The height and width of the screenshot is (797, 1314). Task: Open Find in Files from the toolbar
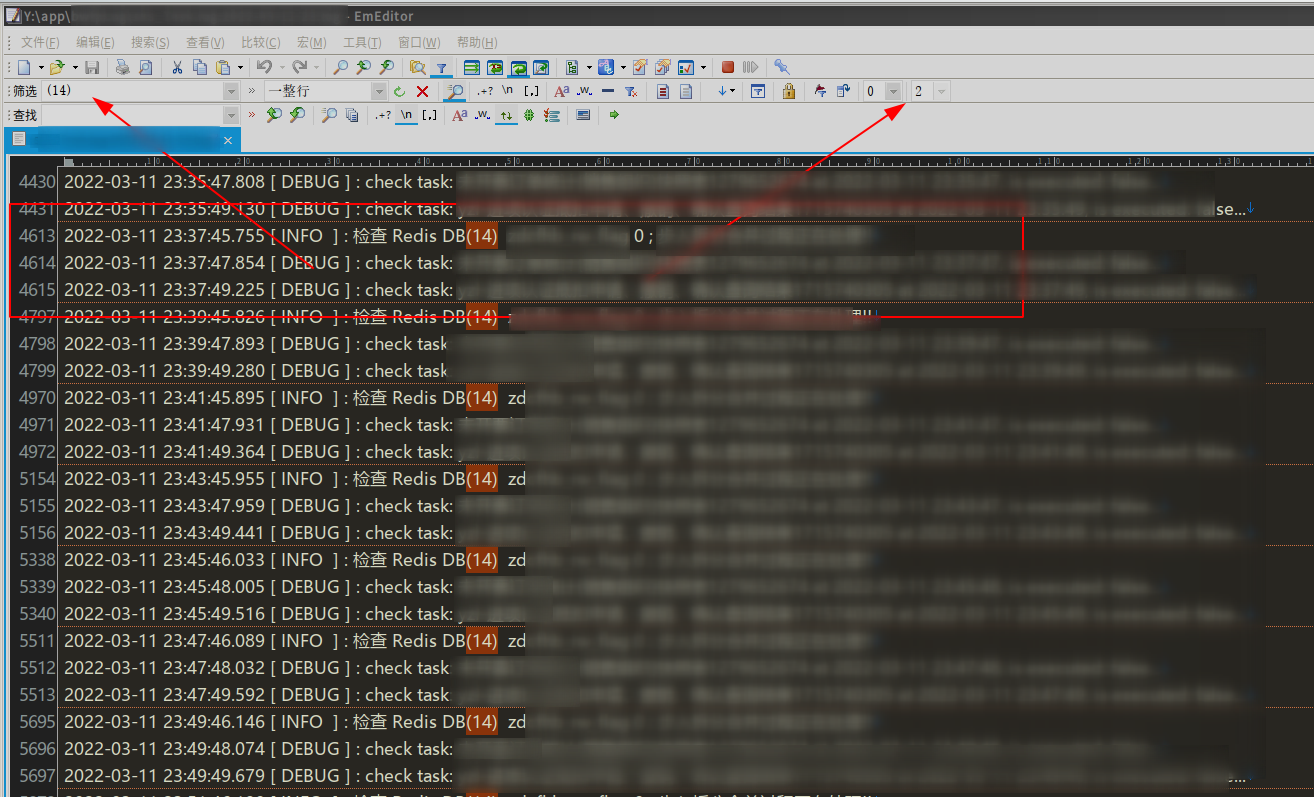click(x=417, y=67)
